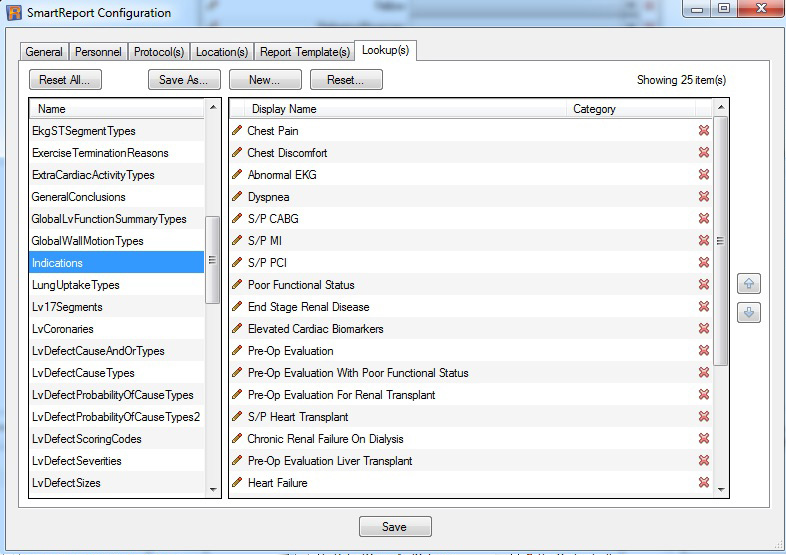Click the red X for End Stage Renal Disease
Viewport: 786px width, 555px height.
pos(704,306)
